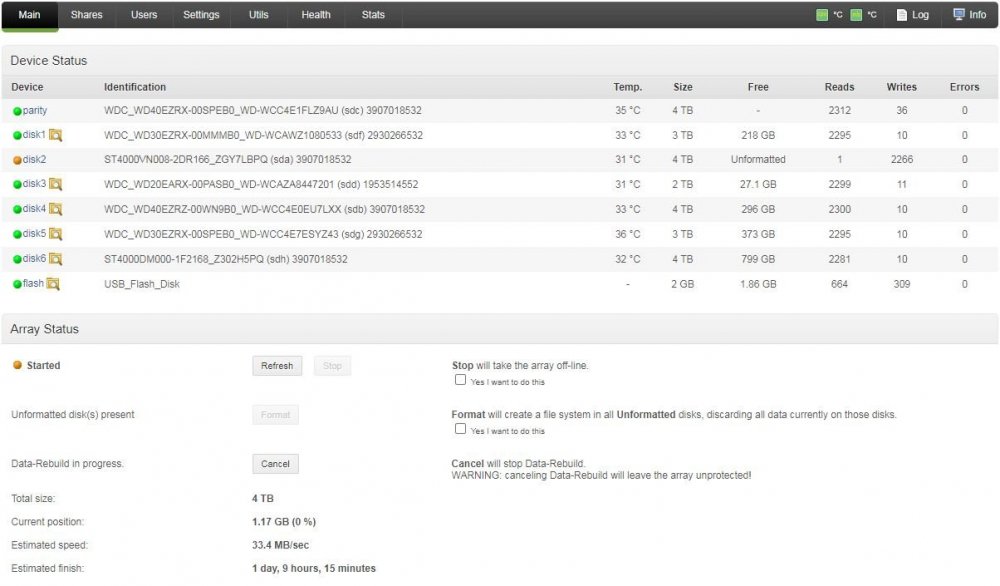Open the Users tab
Viewport: 1000px width, 586px height.
point(144,15)
